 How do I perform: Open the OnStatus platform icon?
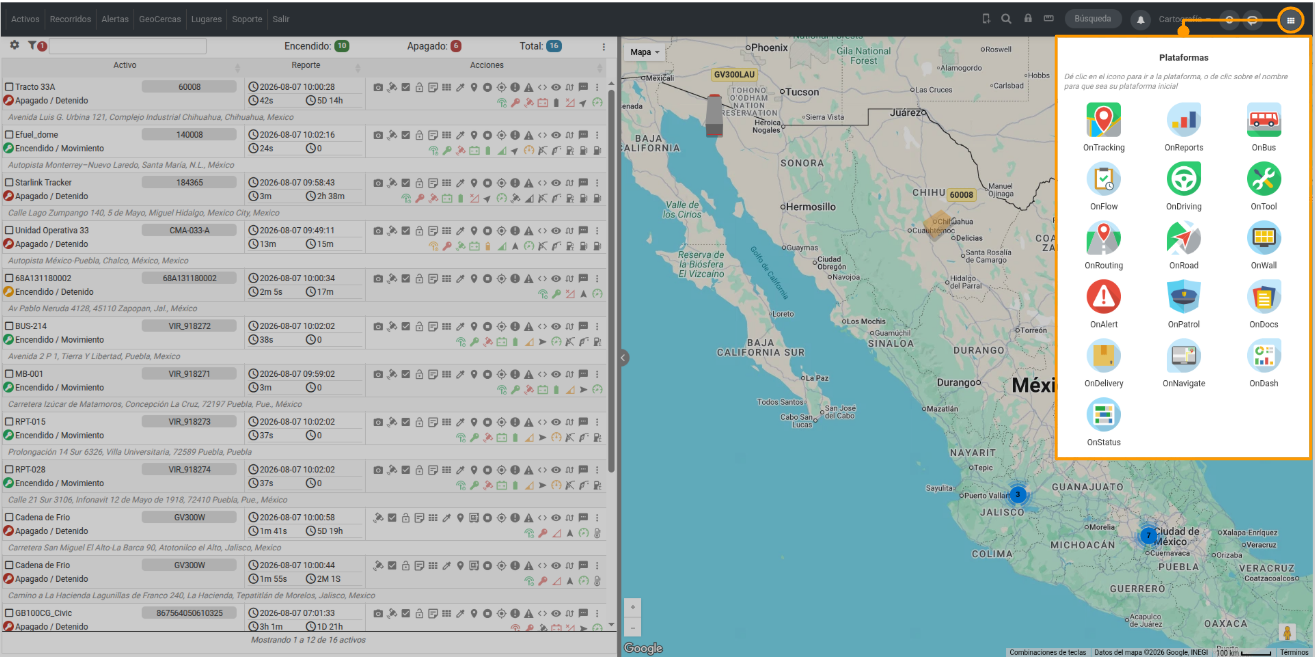pyautogui.click(x=1103, y=415)
